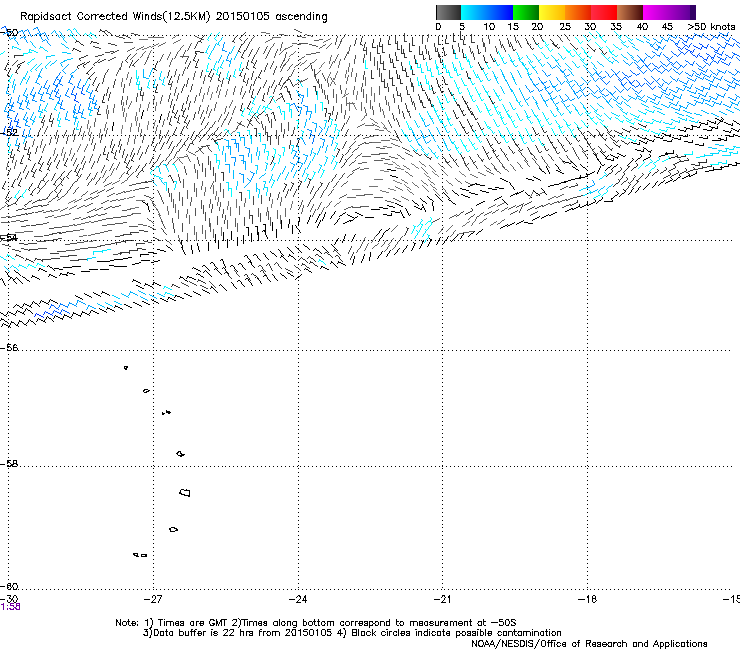This screenshot has height=650, width=740.
Task: Click the green 15-20 knots color swatch
Action: (526, 12)
